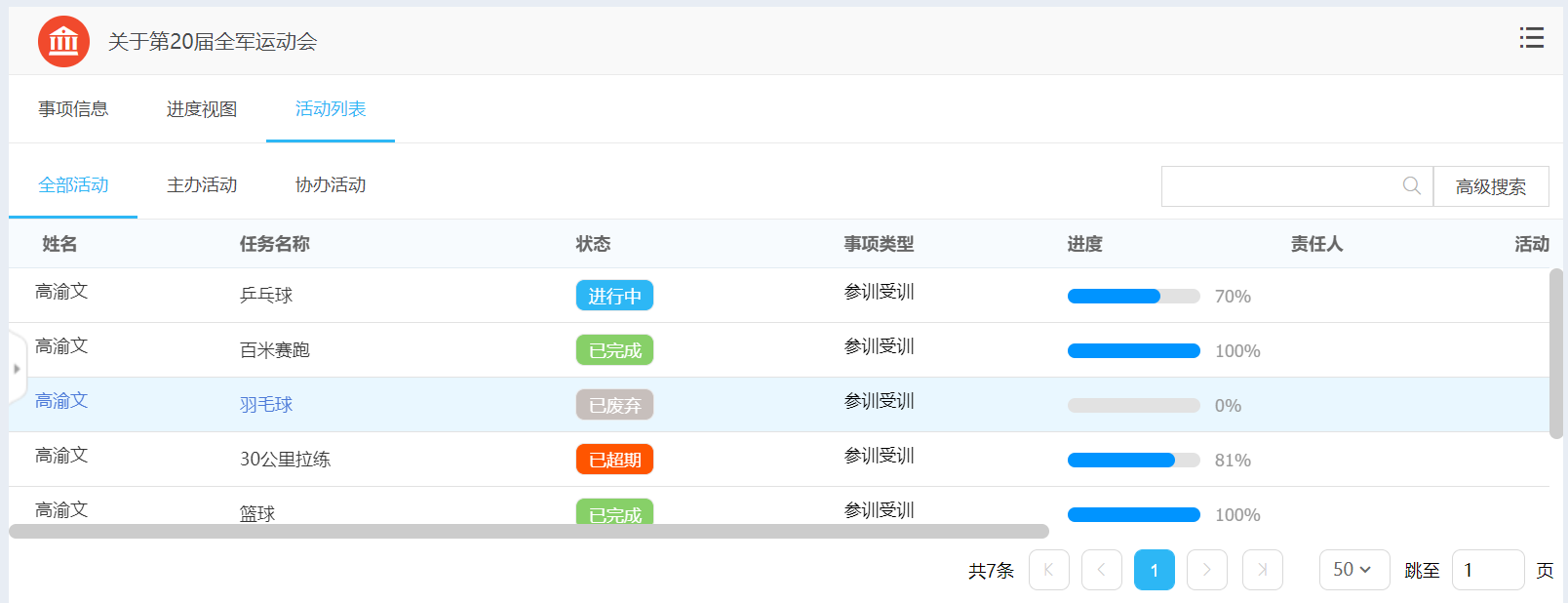This screenshot has height=603, width=1568.
Task: Go to first page with pagination arrow
Action: (x=1048, y=570)
